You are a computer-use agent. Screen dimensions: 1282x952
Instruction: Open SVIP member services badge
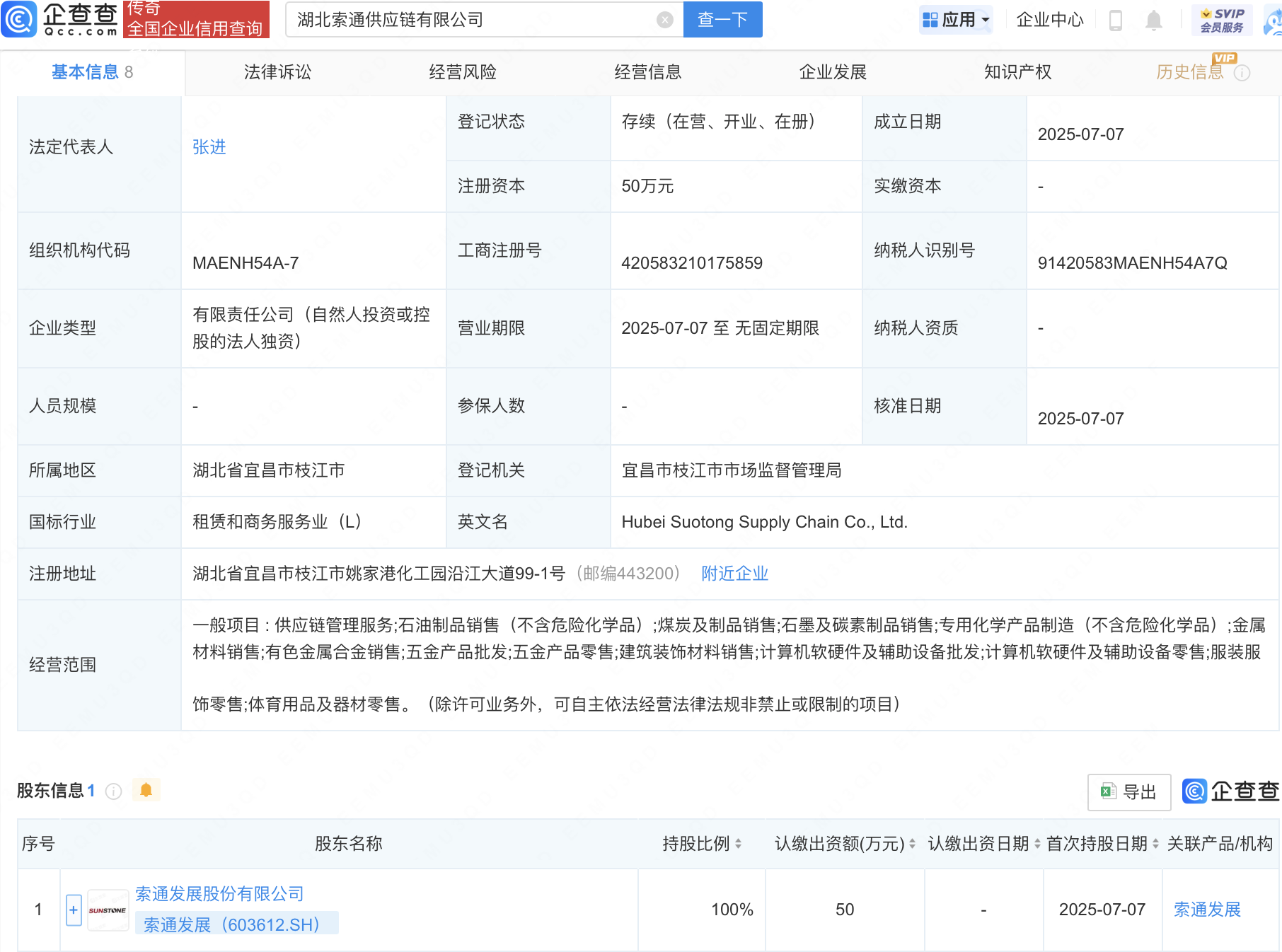[x=1222, y=20]
